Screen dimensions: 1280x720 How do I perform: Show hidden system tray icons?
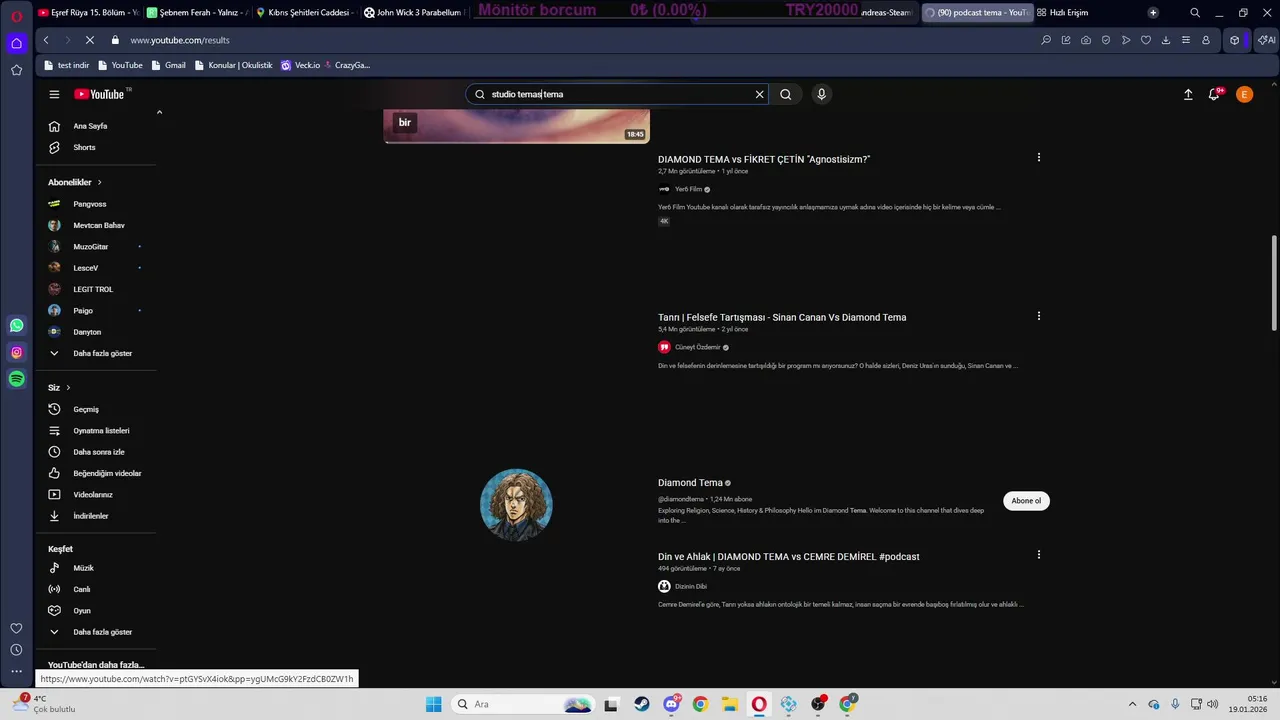[x=1132, y=704]
